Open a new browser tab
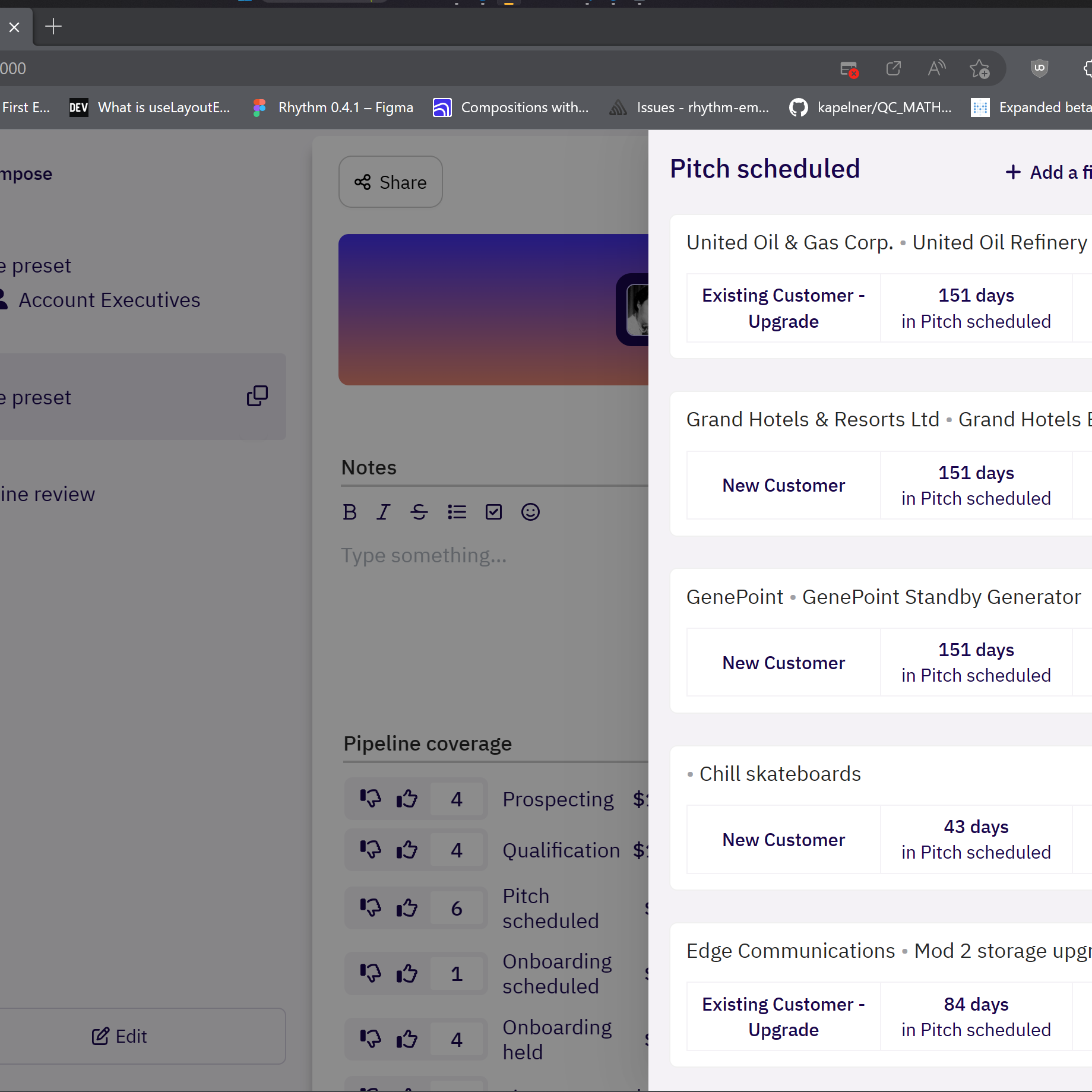 pos(53,26)
